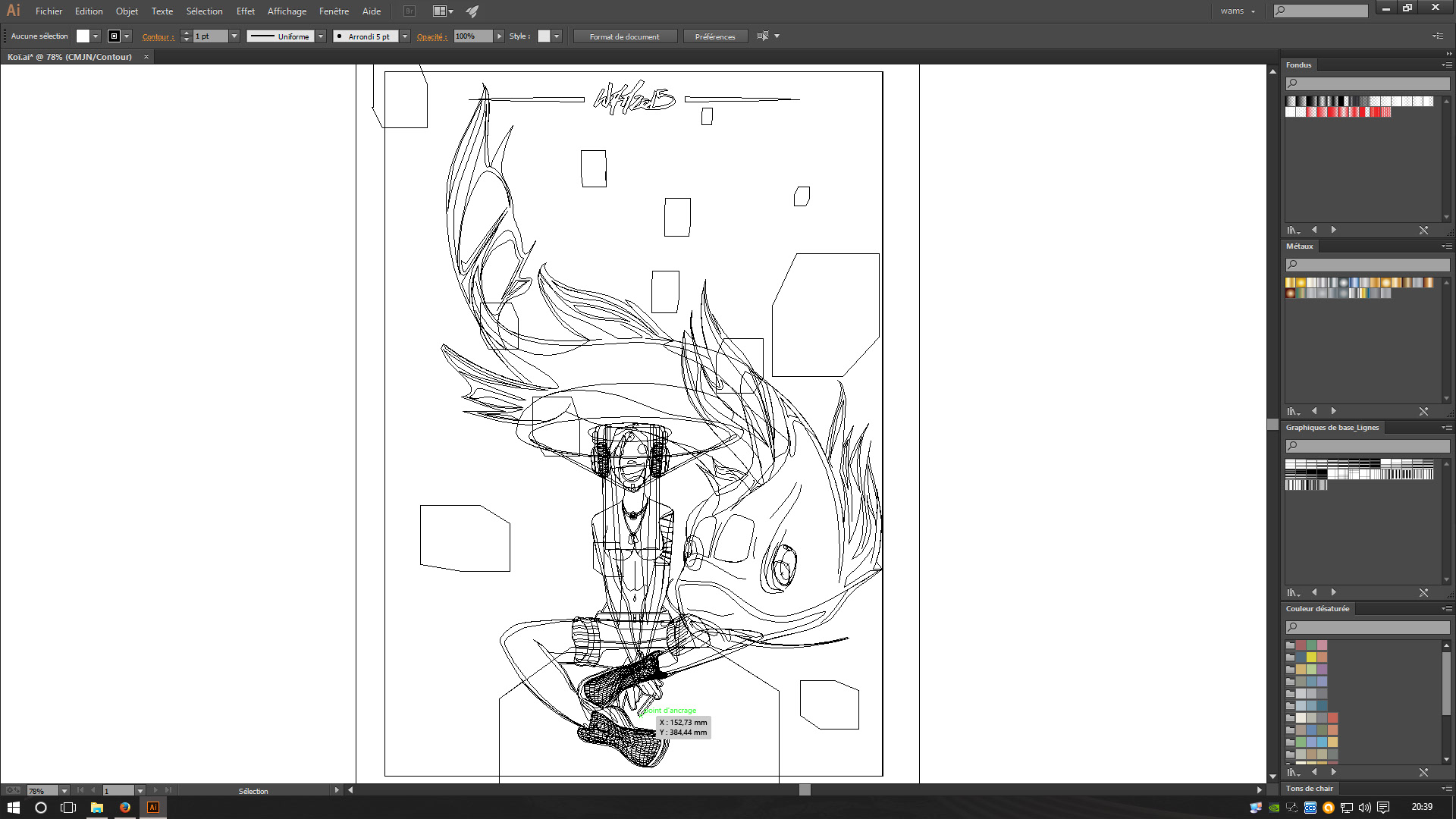Open the Uniforme width profile dropdown
The image size is (1456, 819).
click(321, 36)
